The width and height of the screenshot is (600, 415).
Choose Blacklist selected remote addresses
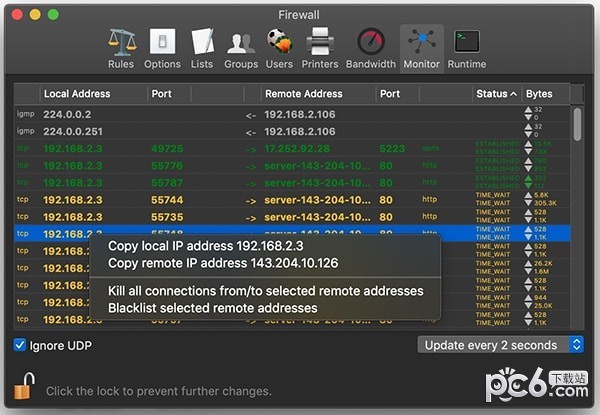click(x=213, y=308)
